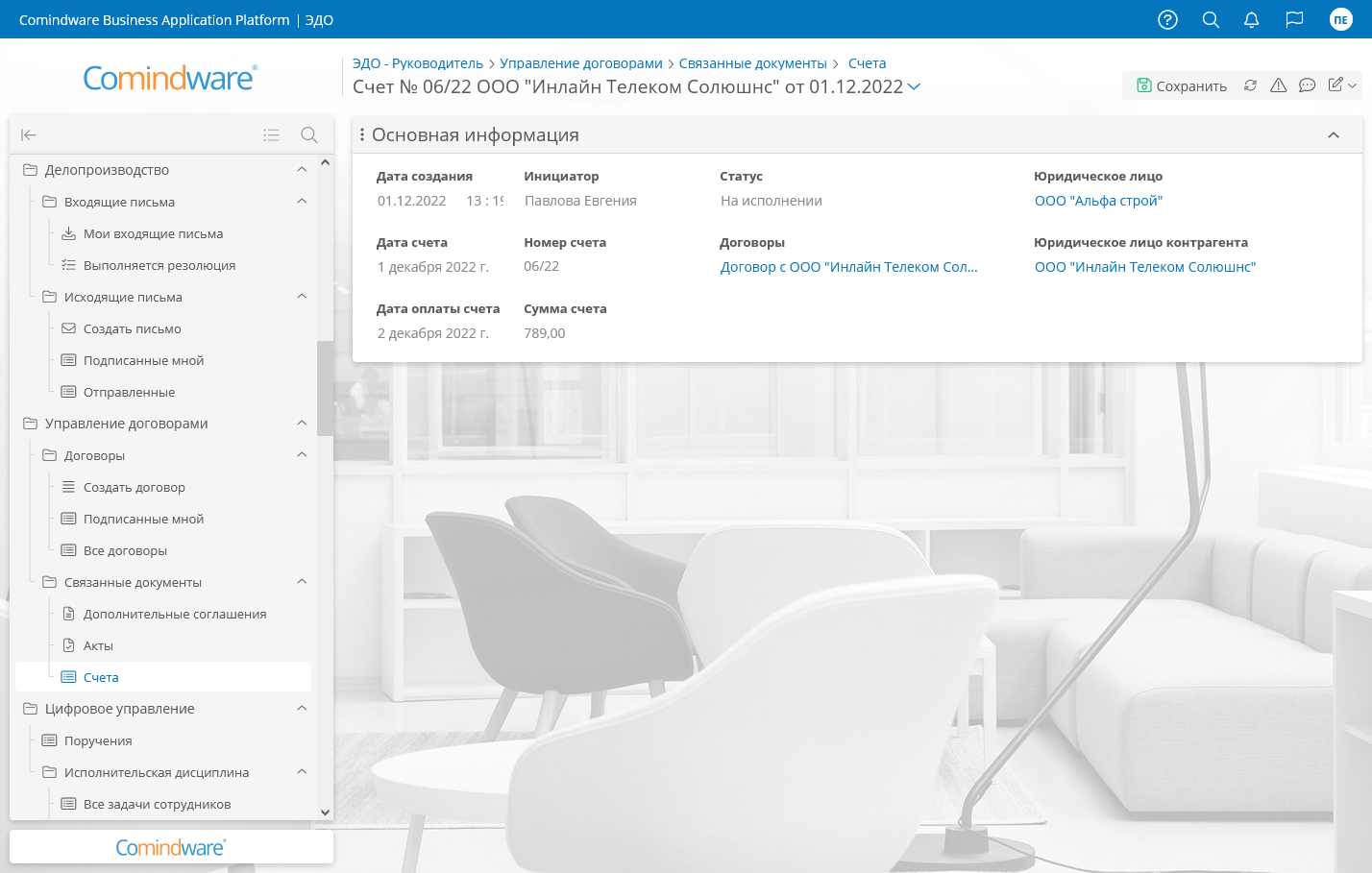Open Договор с ООО "Инлайн Телеком Сол... link
Image resolution: width=1372 pixels, height=873 pixels.
[x=849, y=267]
